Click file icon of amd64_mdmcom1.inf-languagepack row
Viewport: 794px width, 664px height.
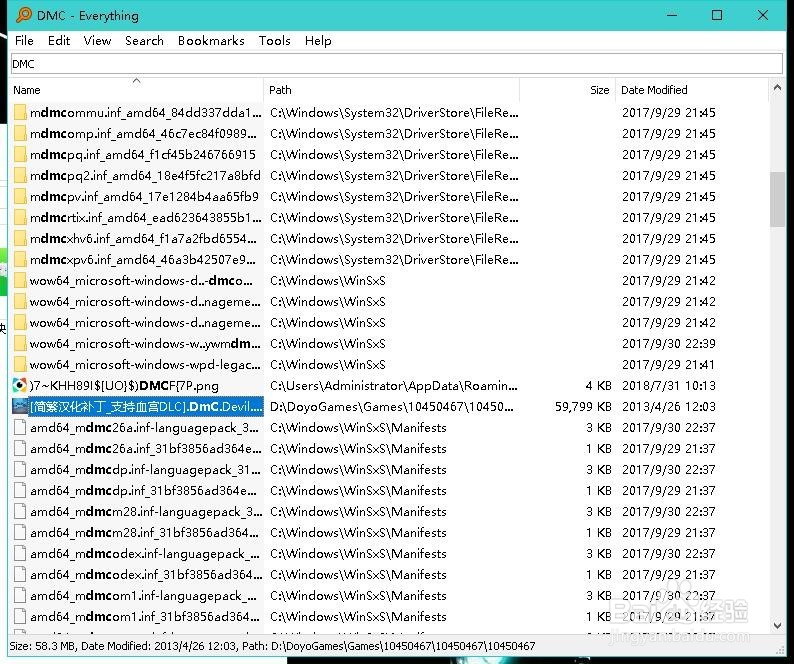tap(20, 596)
